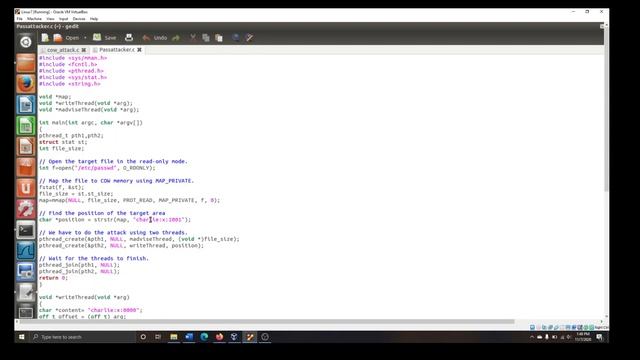Open System Settings from the dock

(x=26, y=209)
